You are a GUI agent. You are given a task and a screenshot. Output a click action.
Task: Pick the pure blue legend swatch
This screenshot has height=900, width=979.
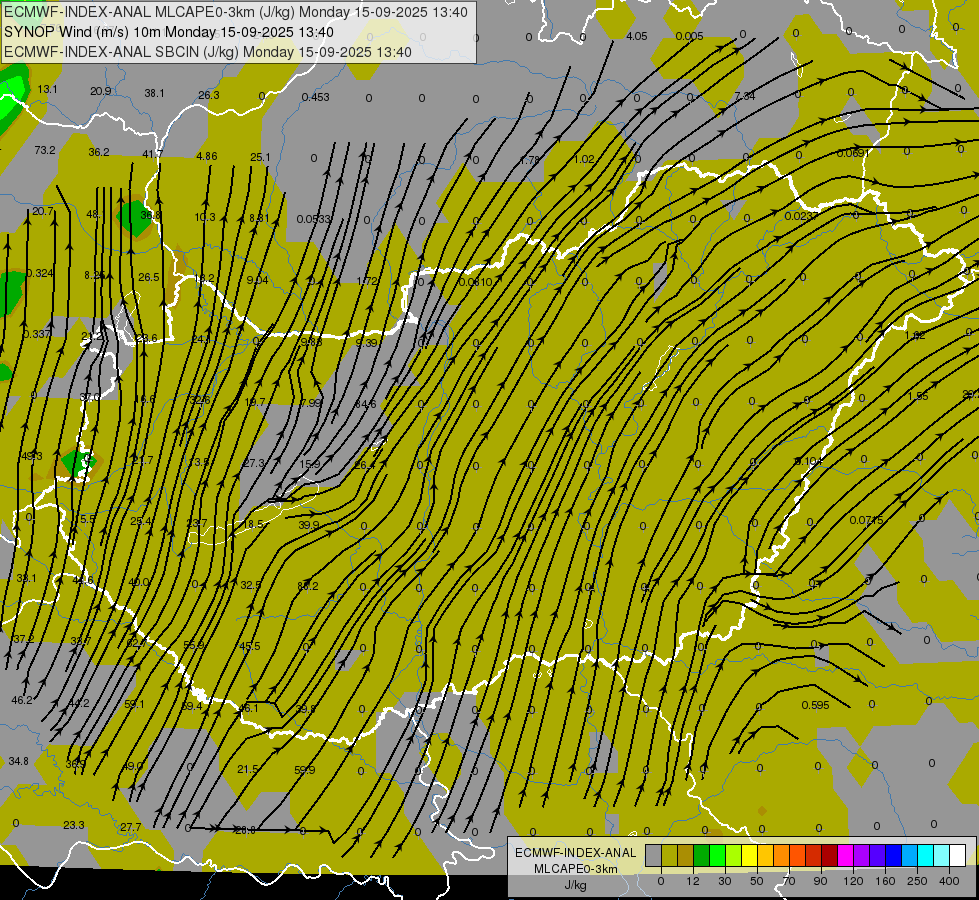[x=893, y=855]
